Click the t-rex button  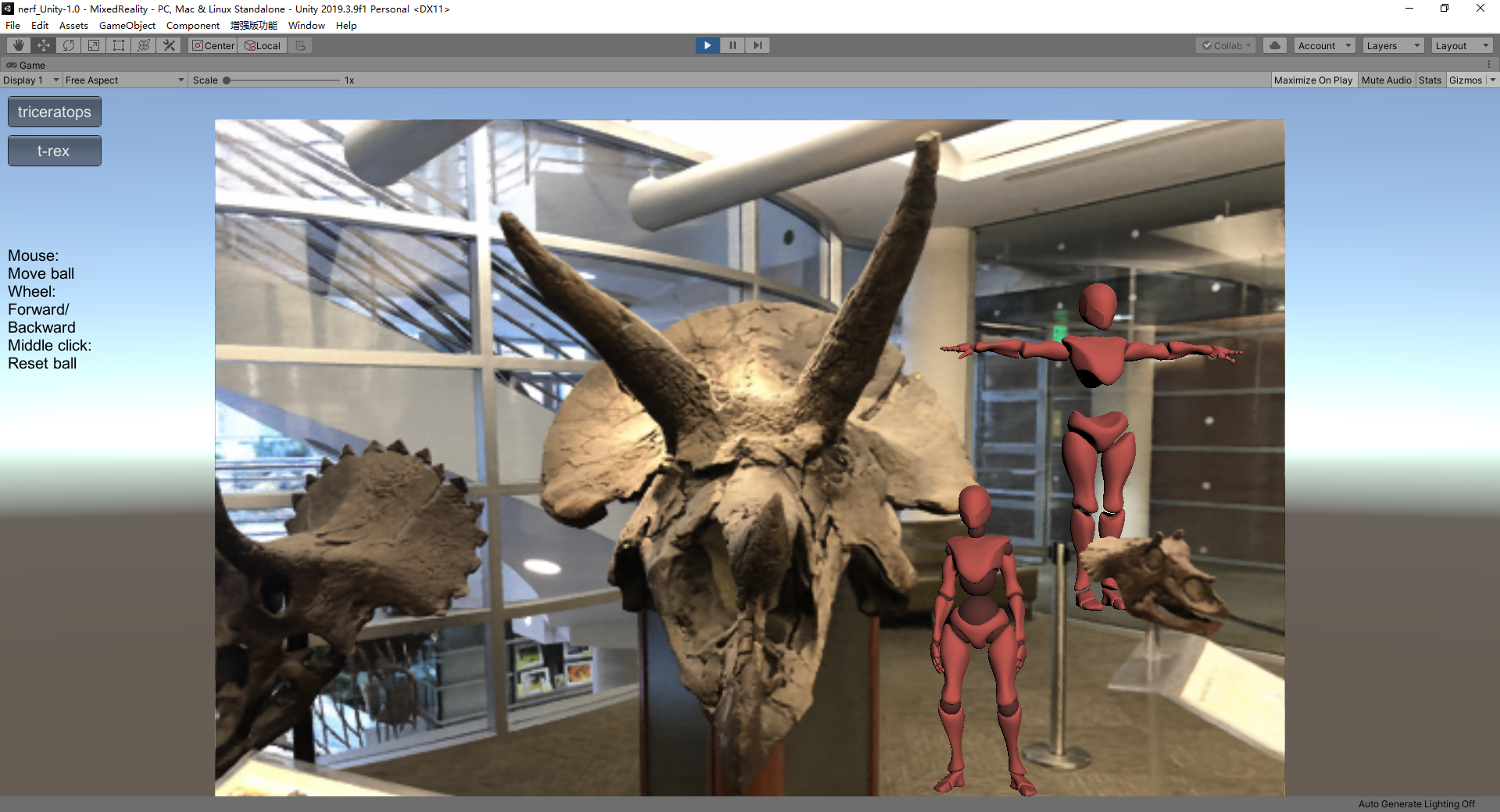click(54, 150)
